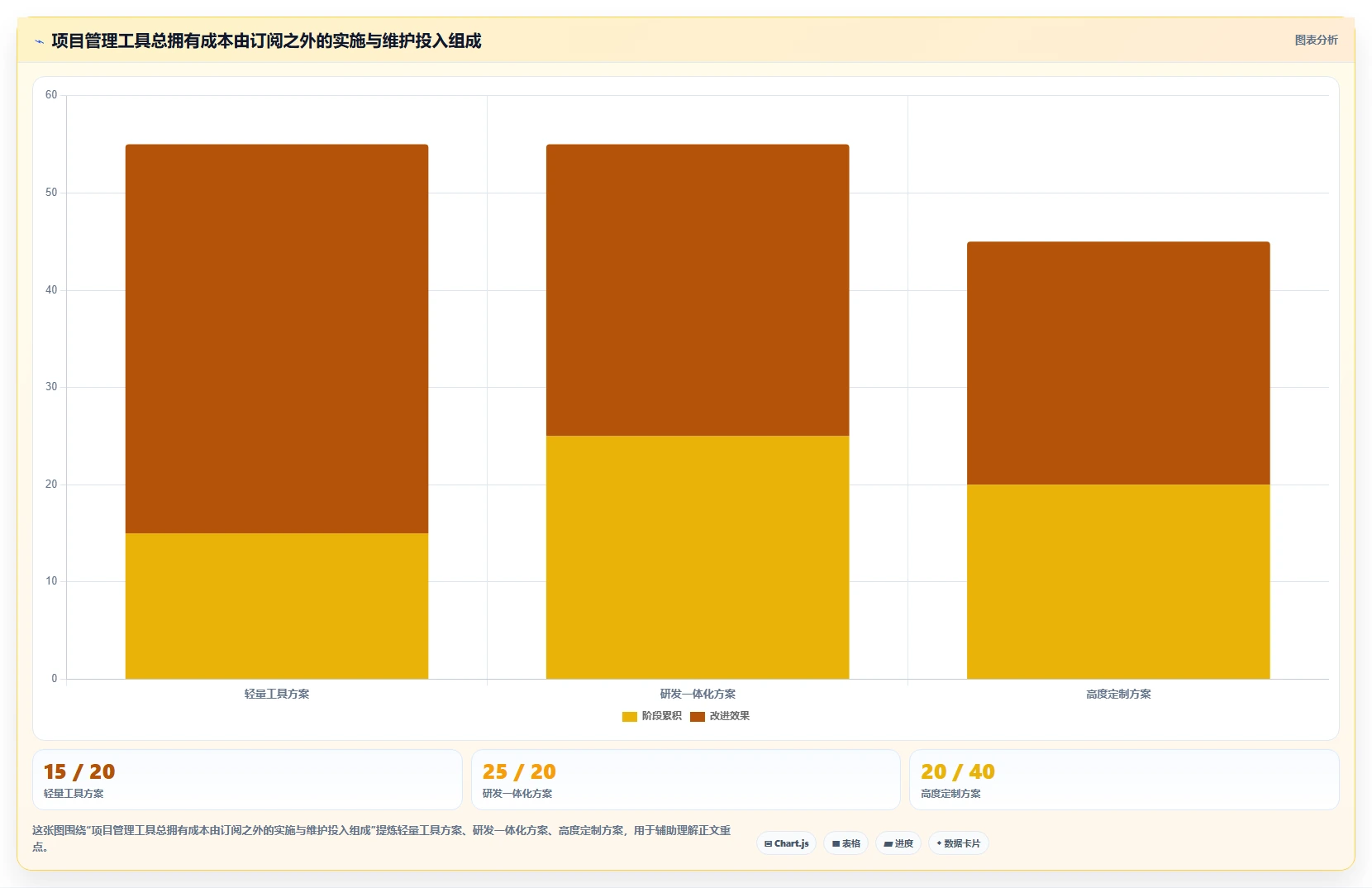This screenshot has width=1372, height=888.
Task: Click the 轻量工具方案 x-axis label
Action: click(277, 694)
